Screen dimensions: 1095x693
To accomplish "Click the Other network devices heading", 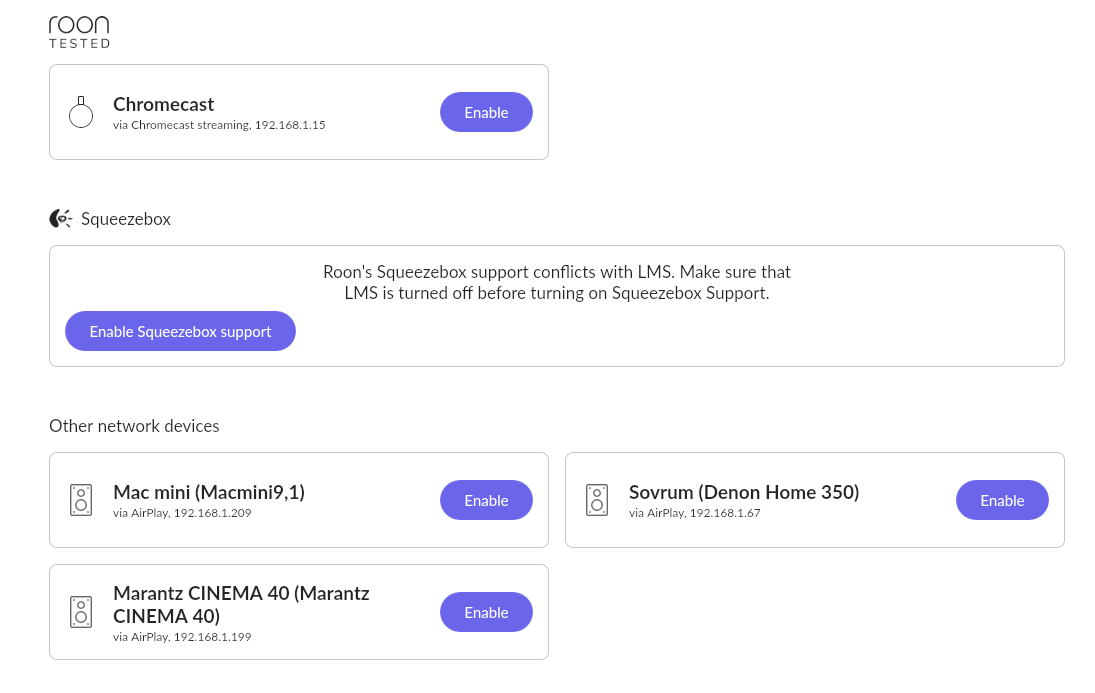I will click(x=134, y=425).
